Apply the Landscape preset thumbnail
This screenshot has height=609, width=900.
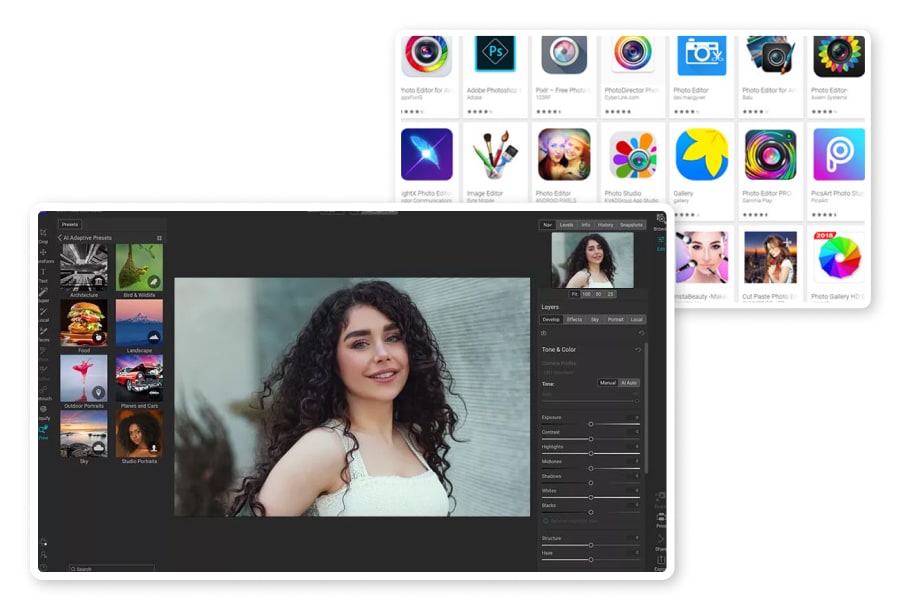coord(139,323)
